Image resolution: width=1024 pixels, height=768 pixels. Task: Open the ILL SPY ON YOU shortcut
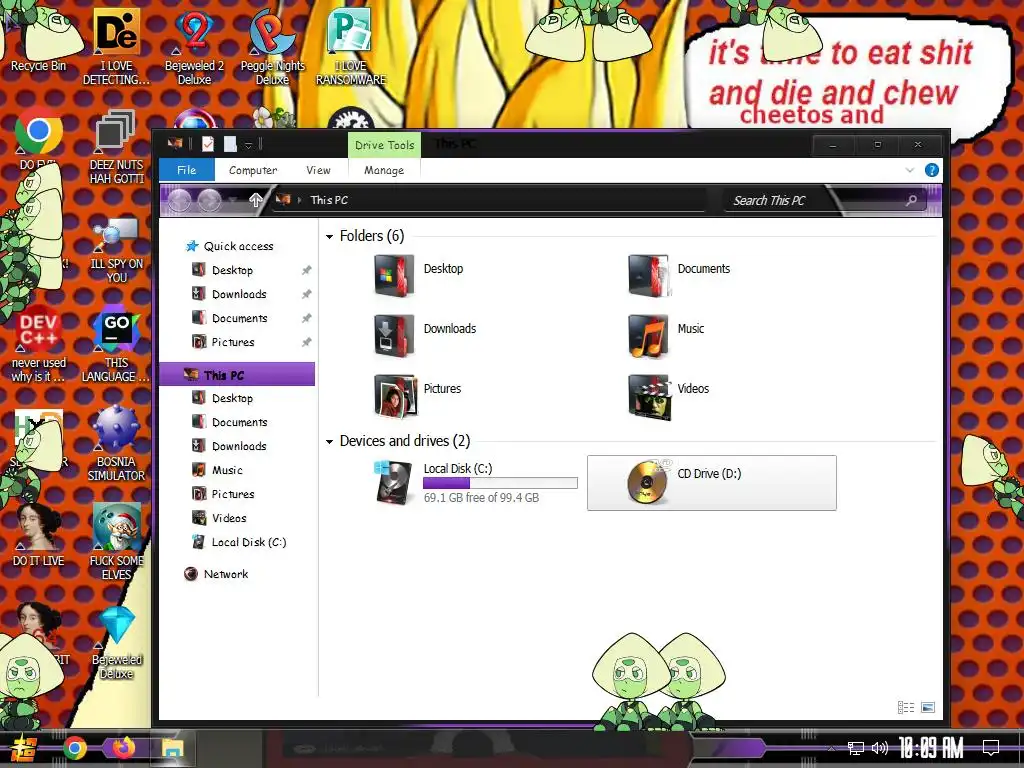pos(116,250)
